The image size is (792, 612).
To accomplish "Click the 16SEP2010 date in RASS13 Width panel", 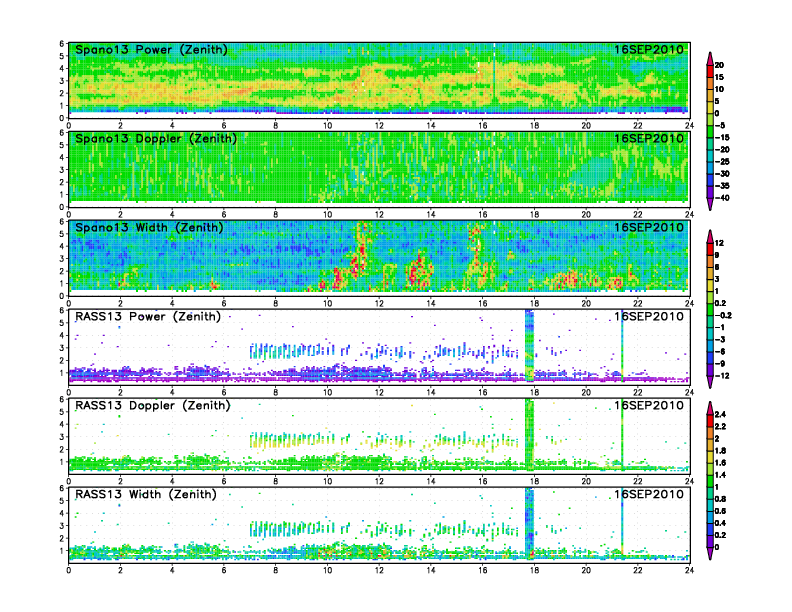I will pyautogui.click(x=649, y=494).
